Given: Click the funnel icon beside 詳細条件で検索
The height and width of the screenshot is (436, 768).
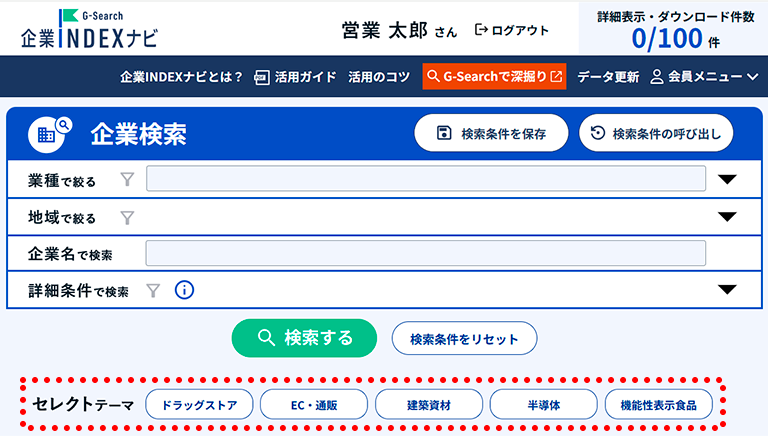Looking at the screenshot, I should pos(153,291).
